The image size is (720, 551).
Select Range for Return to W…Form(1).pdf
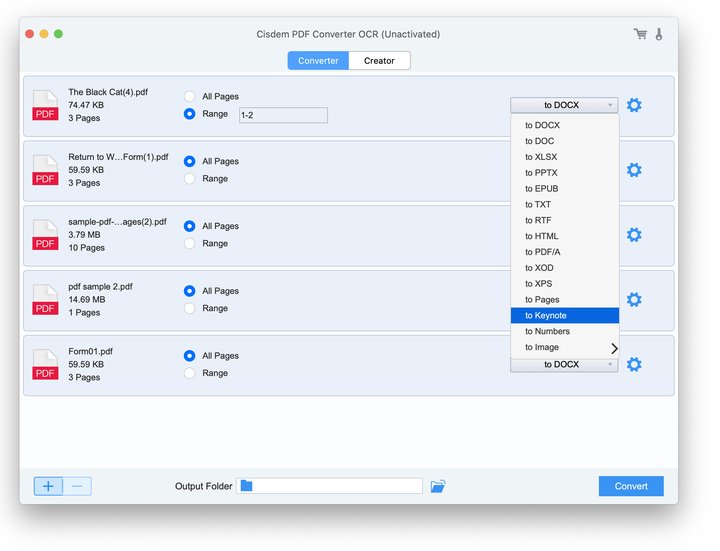[189, 179]
